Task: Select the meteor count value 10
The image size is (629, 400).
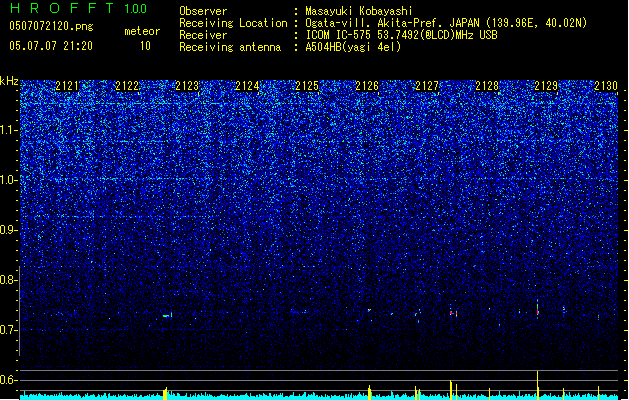Action: click(x=145, y=46)
